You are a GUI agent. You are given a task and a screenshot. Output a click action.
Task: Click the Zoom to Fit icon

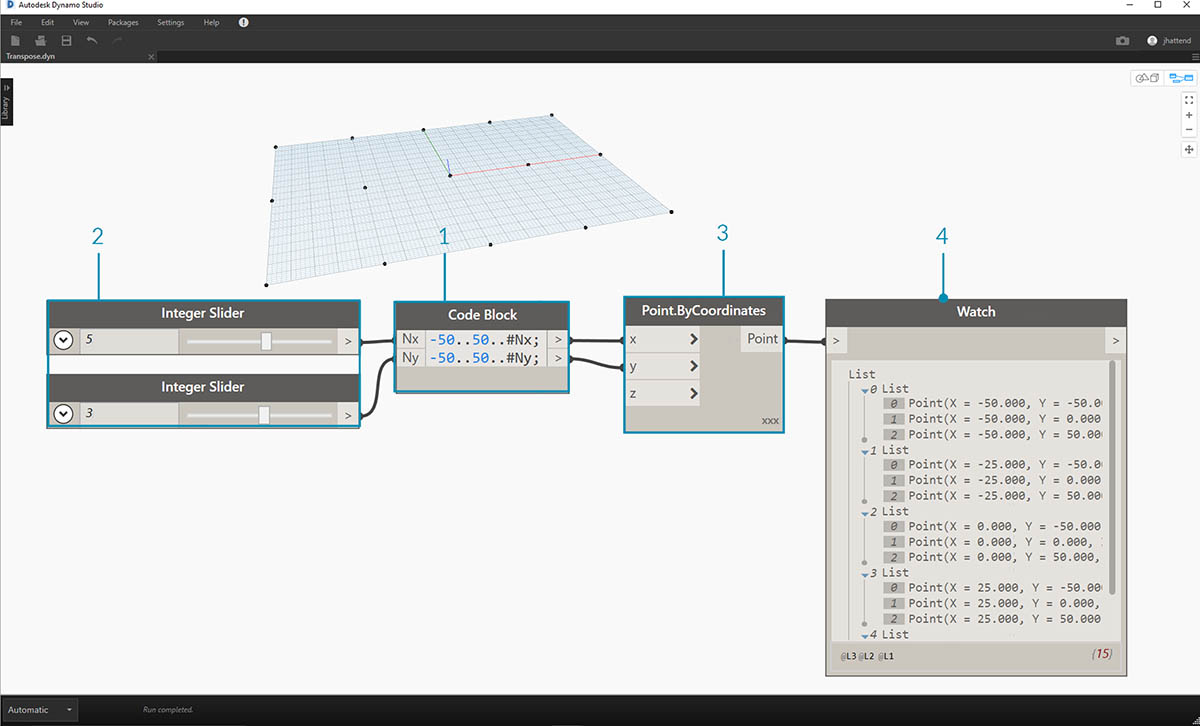tap(1189, 100)
